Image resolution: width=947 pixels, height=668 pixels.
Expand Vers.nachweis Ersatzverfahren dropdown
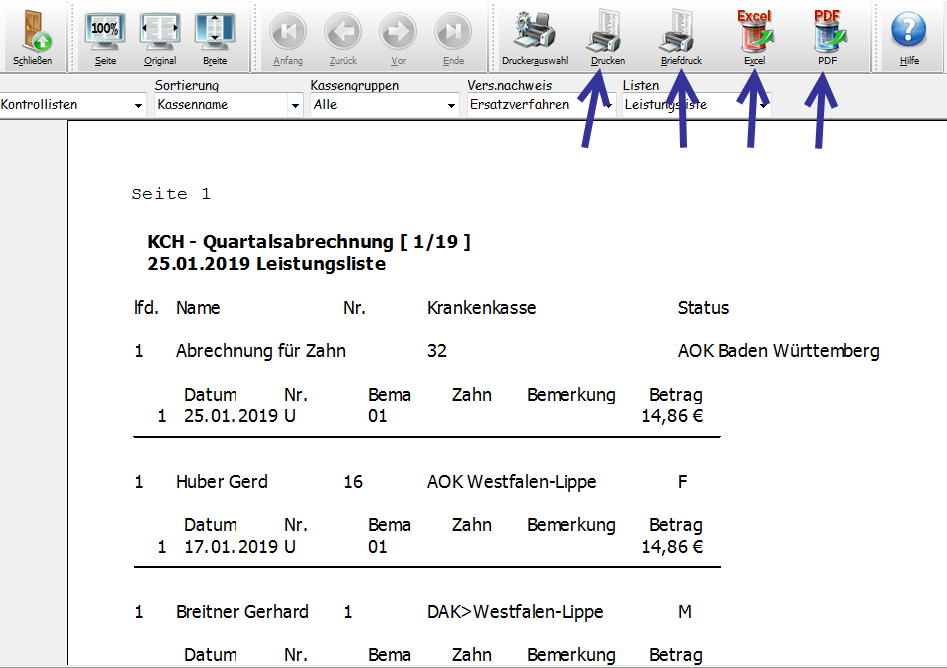coord(607,105)
